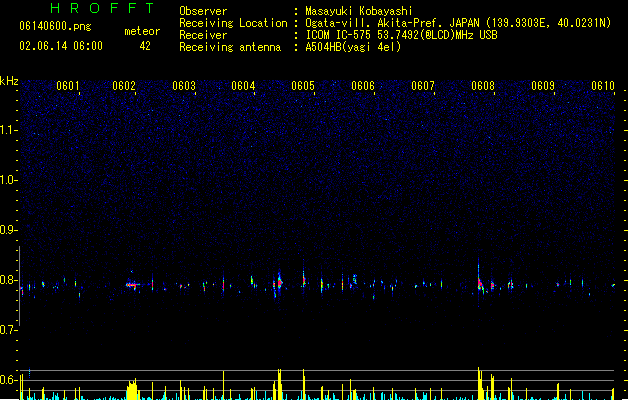629x400 pixels.
Task: Click the wide yellow power peak below 0602
Action: (x=132, y=389)
